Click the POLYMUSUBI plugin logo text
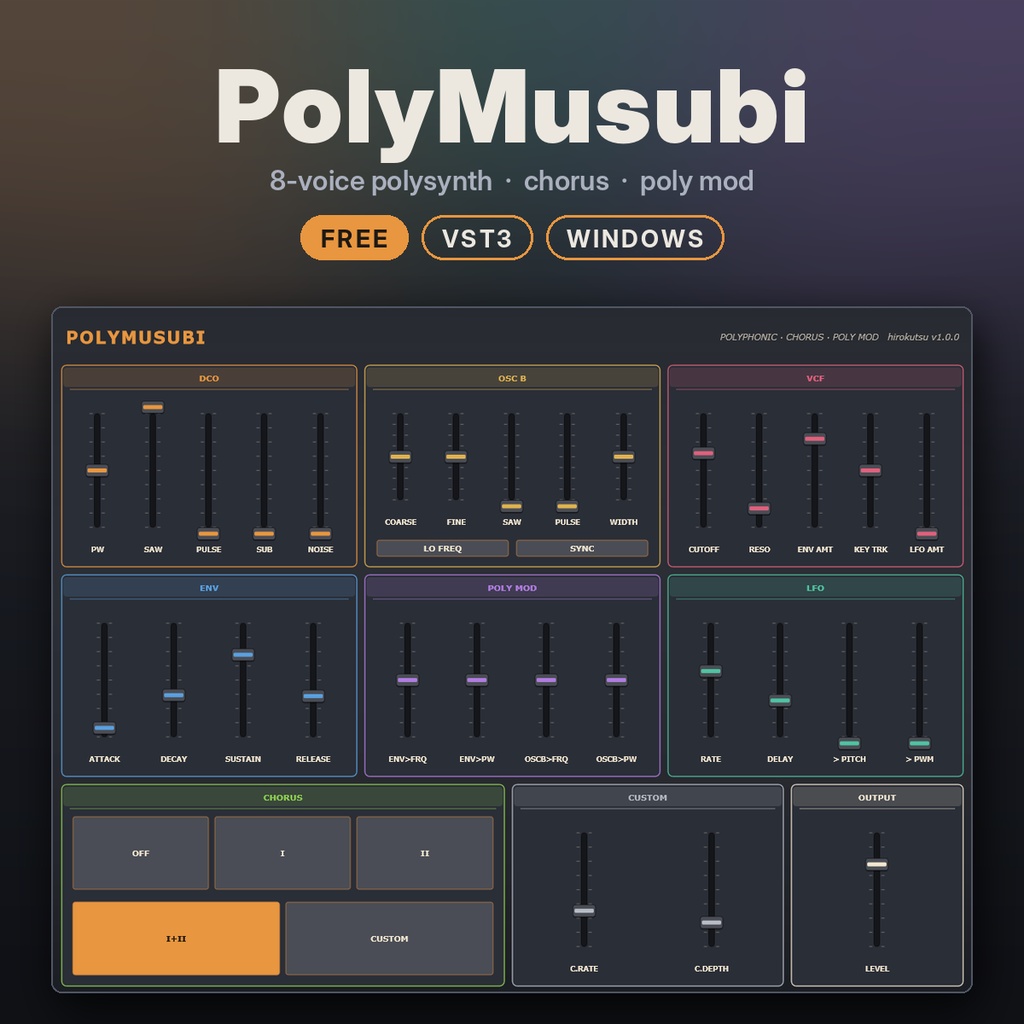This screenshot has height=1024, width=1024. click(136, 338)
